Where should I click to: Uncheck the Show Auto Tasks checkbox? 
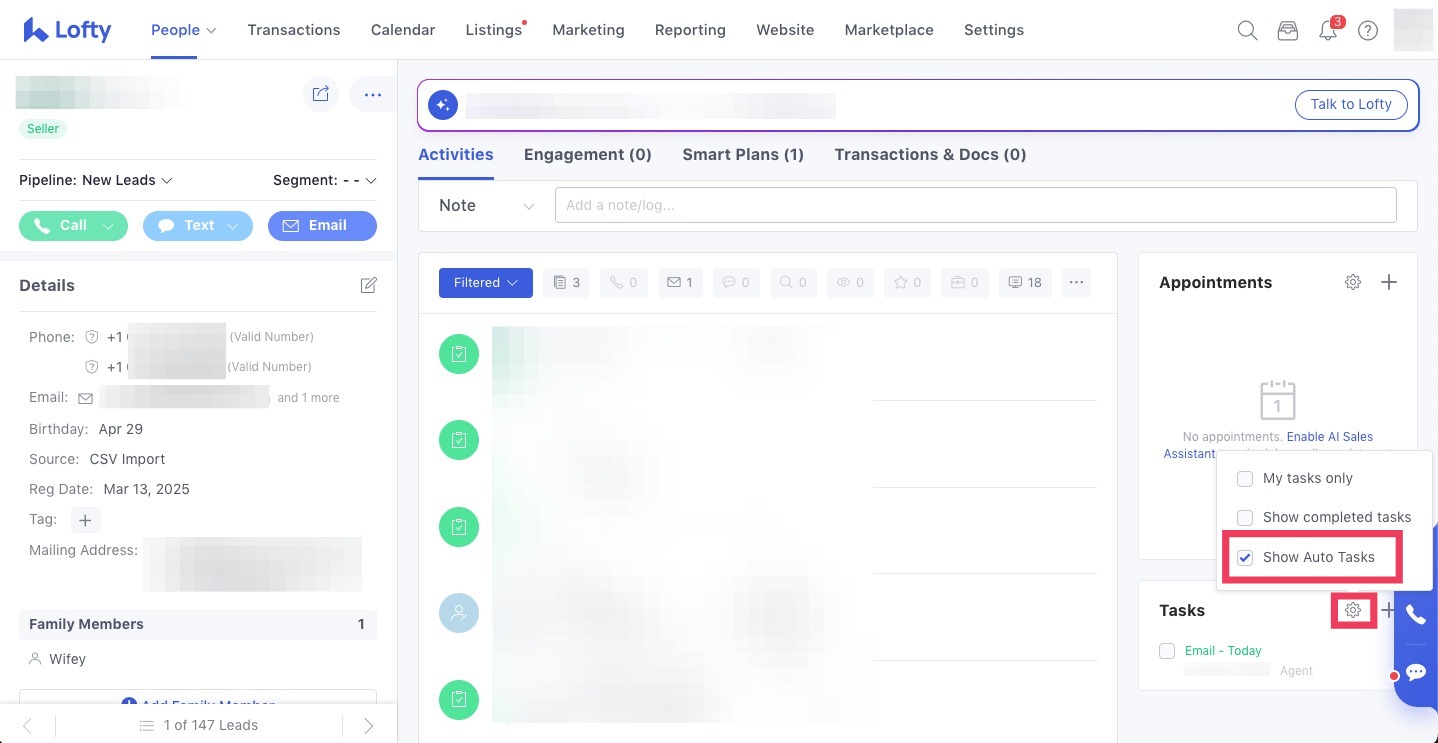1245,558
